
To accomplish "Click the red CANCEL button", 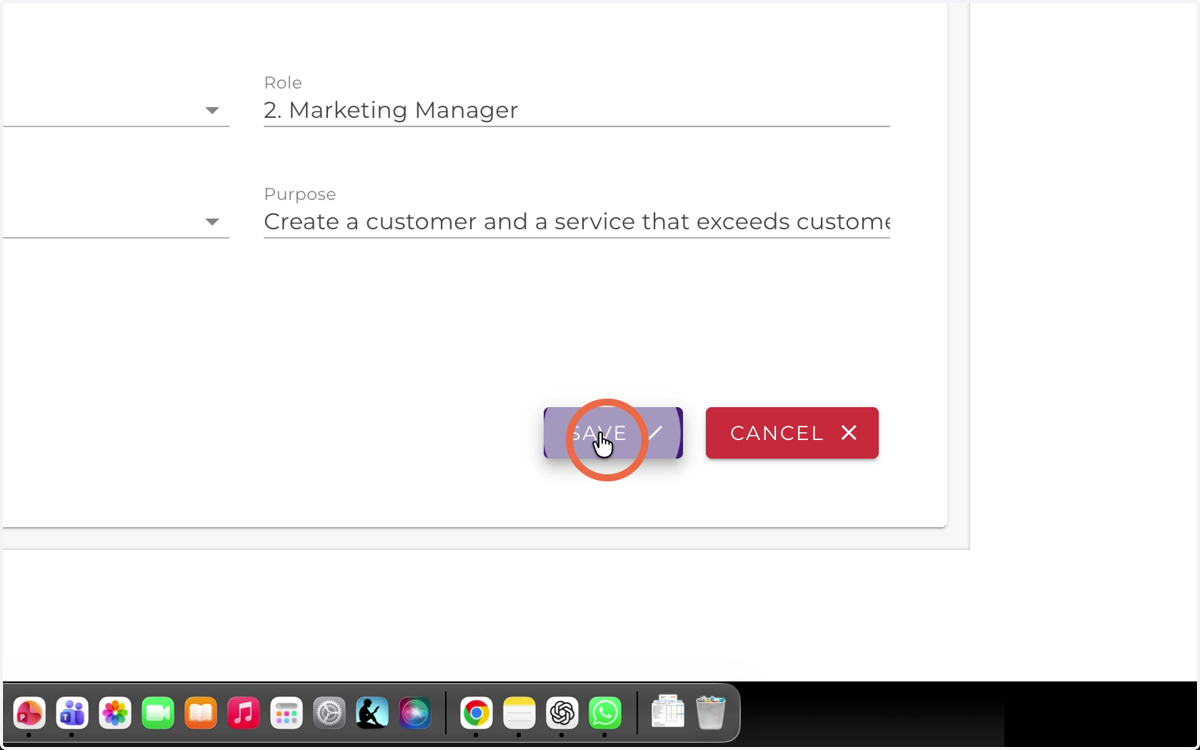I will (792, 433).
